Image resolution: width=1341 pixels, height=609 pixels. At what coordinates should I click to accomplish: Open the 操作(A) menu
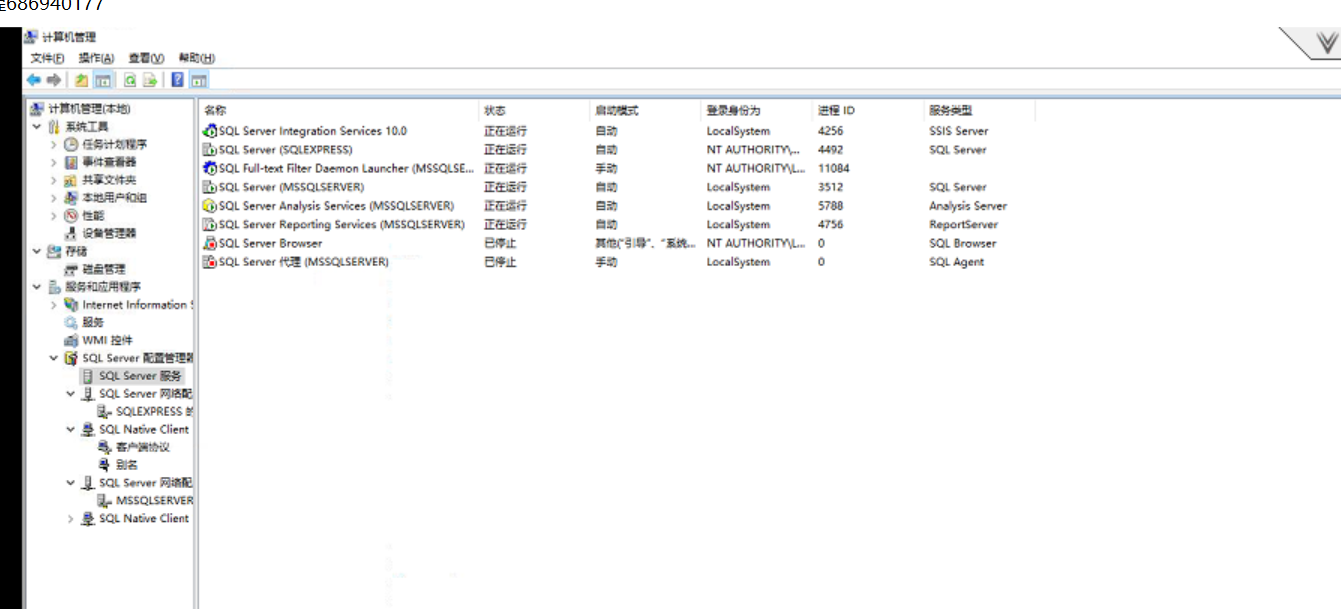click(97, 58)
